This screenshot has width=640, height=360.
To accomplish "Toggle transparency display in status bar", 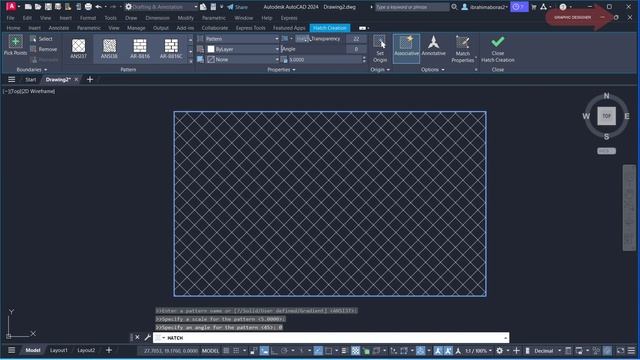I will (x=356, y=351).
